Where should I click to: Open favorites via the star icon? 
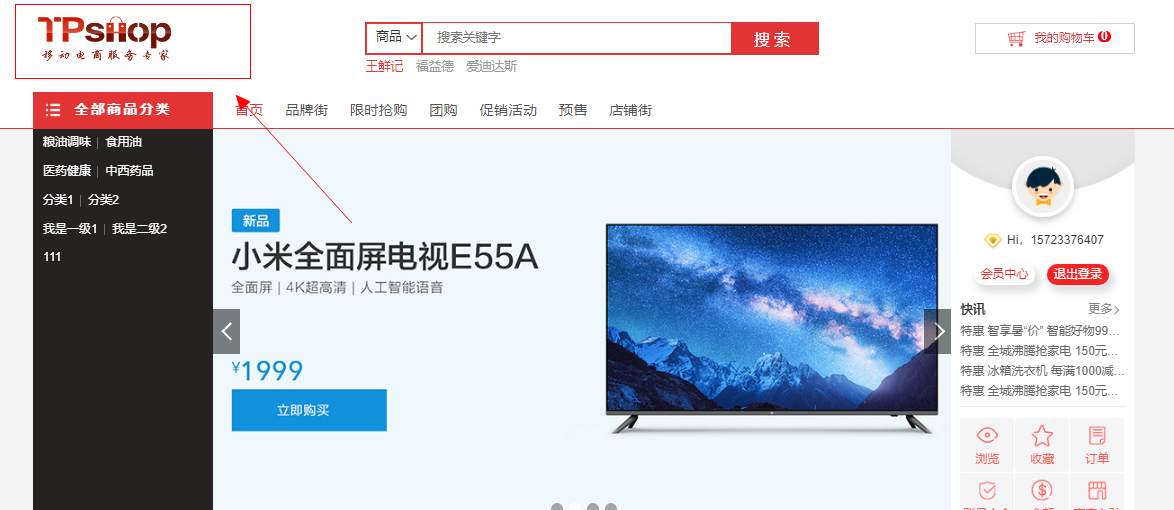point(1042,435)
